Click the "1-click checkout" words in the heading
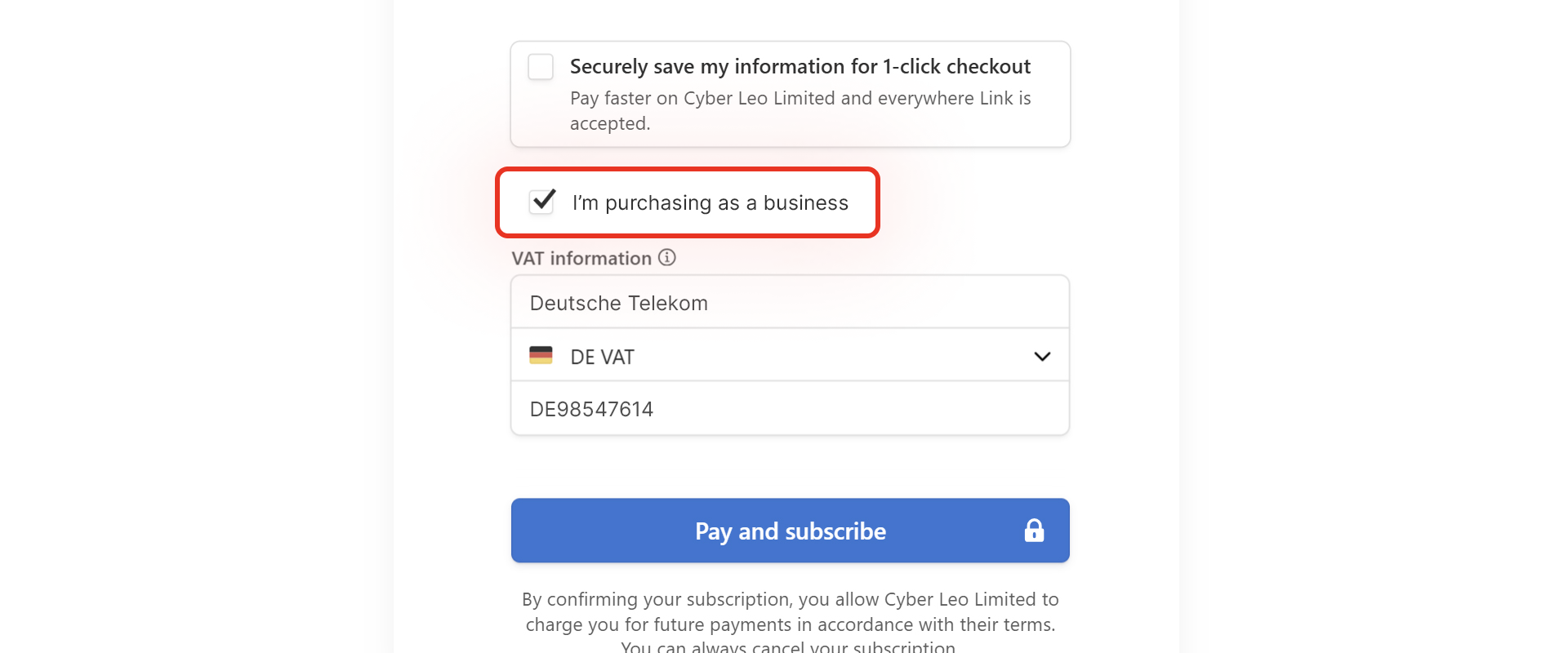Screen dimensions: 1568x653 tap(956, 66)
